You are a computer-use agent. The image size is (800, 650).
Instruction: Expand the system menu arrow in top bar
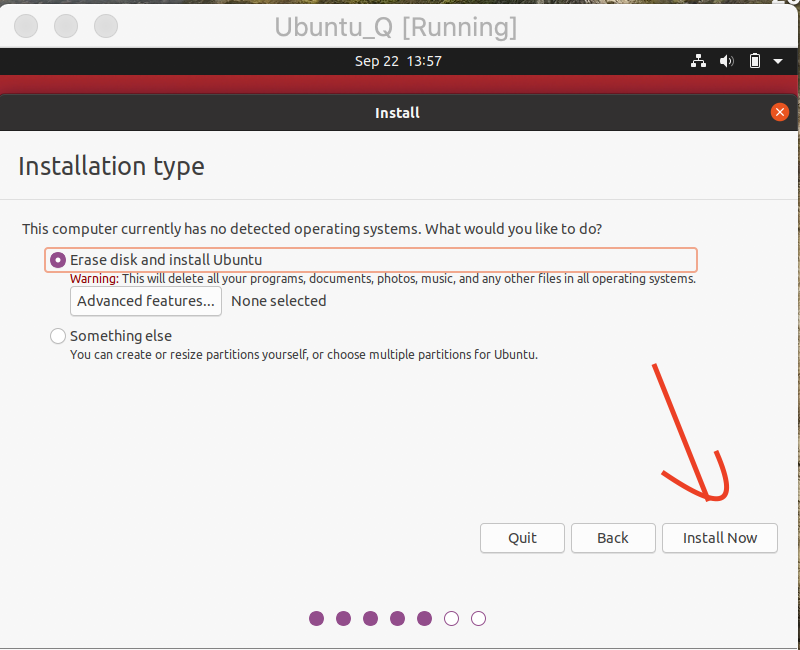pyautogui.click(x=778, y=61)
